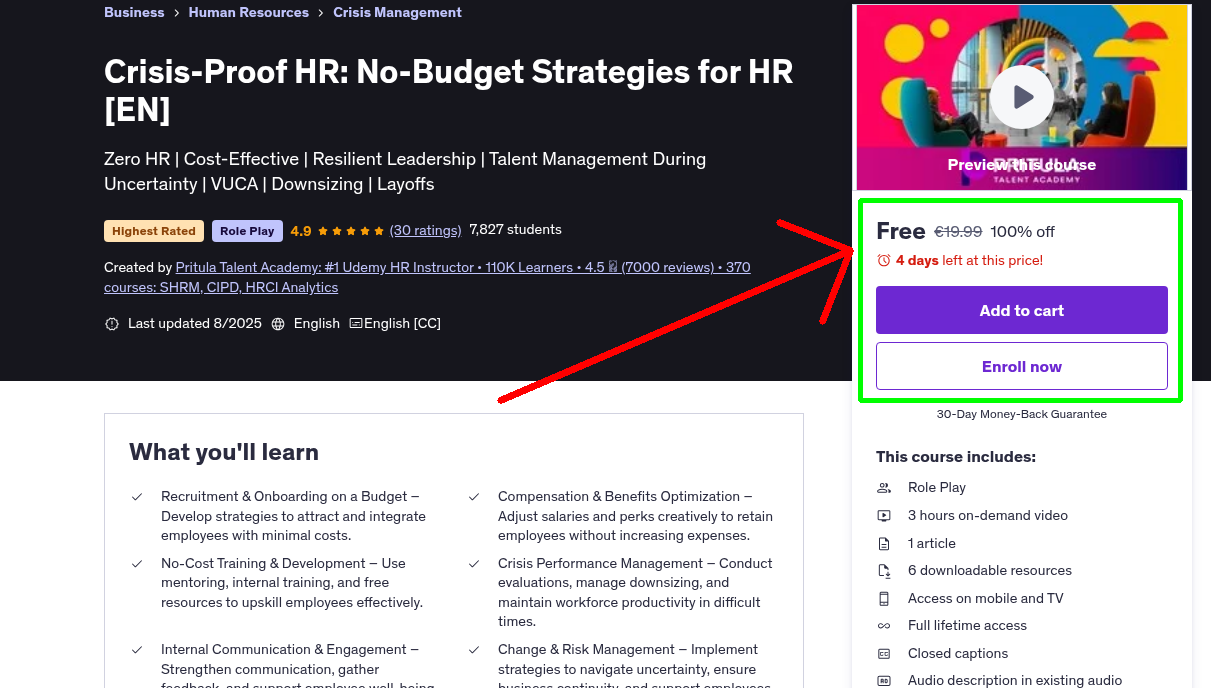Screen dimensions: 1211x688
Task: Click the Add to cart button
Action: pos(1021,310)
